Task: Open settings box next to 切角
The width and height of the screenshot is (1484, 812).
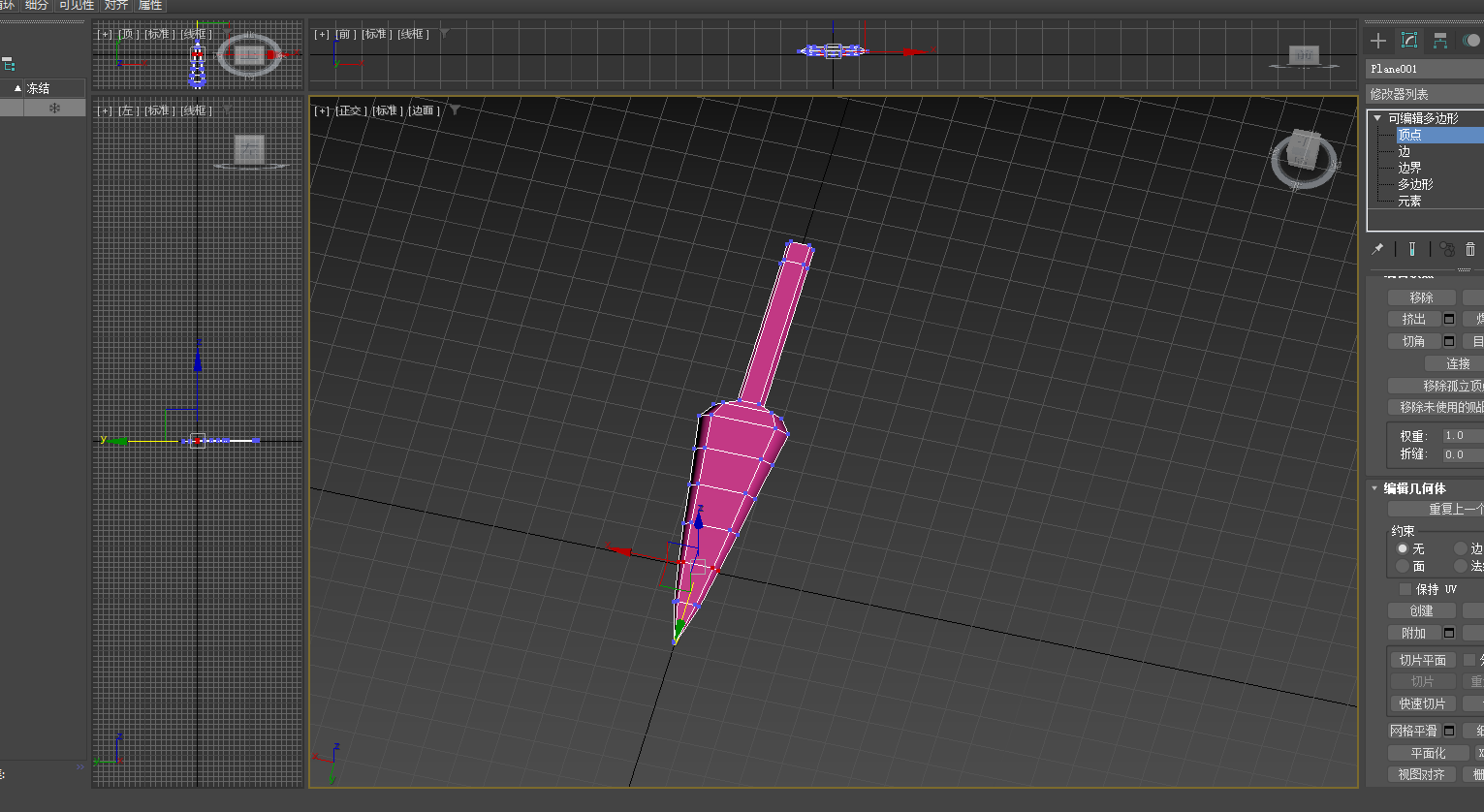Action: click(1449, 341)
